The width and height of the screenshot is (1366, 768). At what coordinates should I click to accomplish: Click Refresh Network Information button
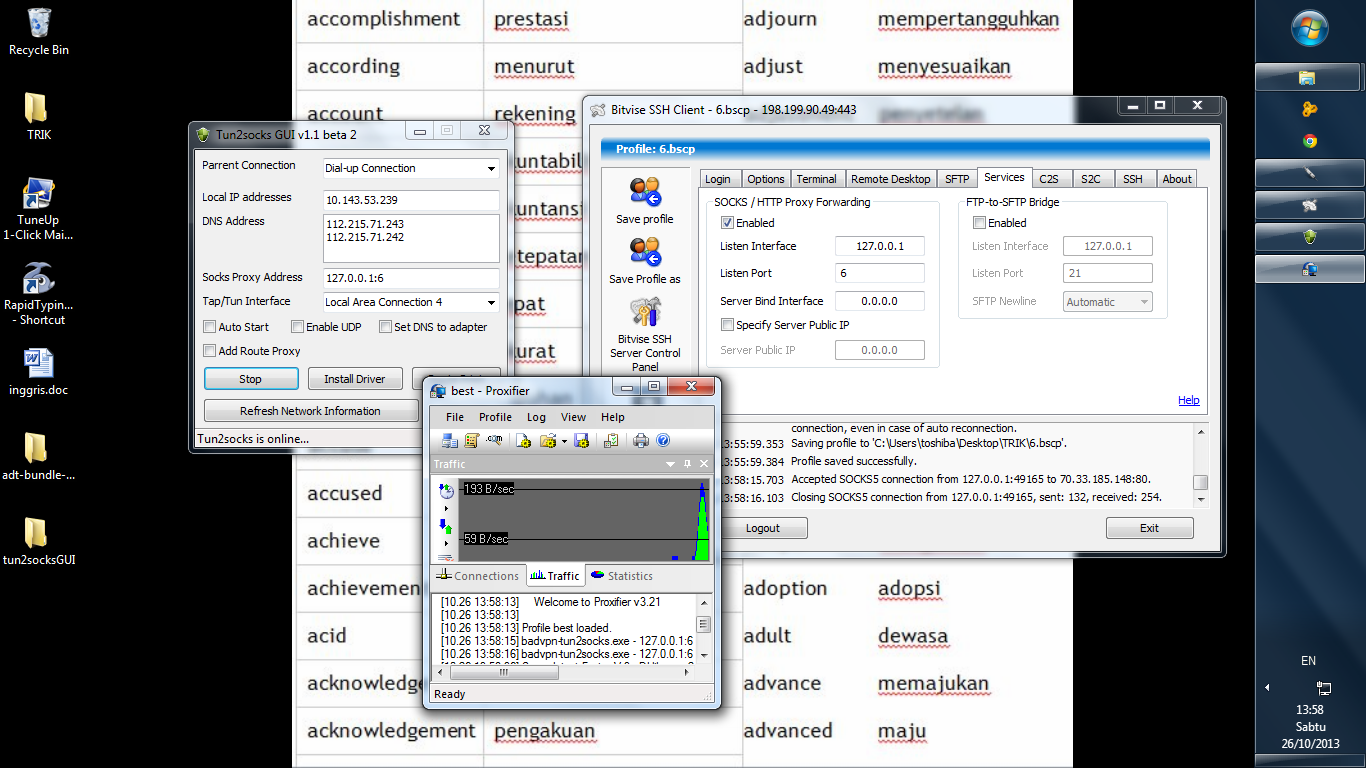(310, 411)
